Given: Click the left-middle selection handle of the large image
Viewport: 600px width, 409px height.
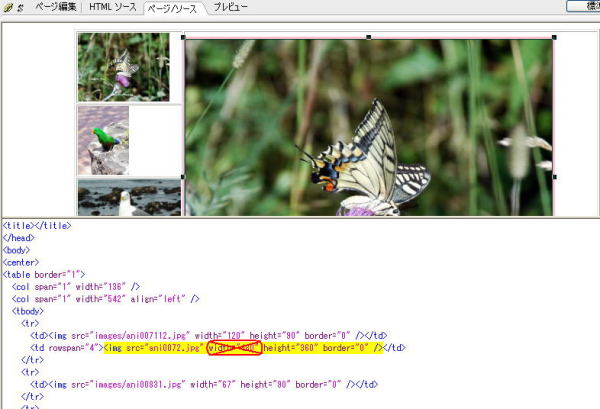Looking at the screenshot, I should 183,177.
